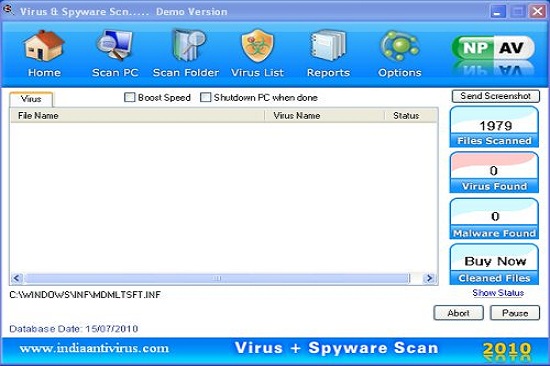The height and width of the screenshot is (366, 550).
Task: Visit www.indiaantivirus.com link
Action: (94, 348)
